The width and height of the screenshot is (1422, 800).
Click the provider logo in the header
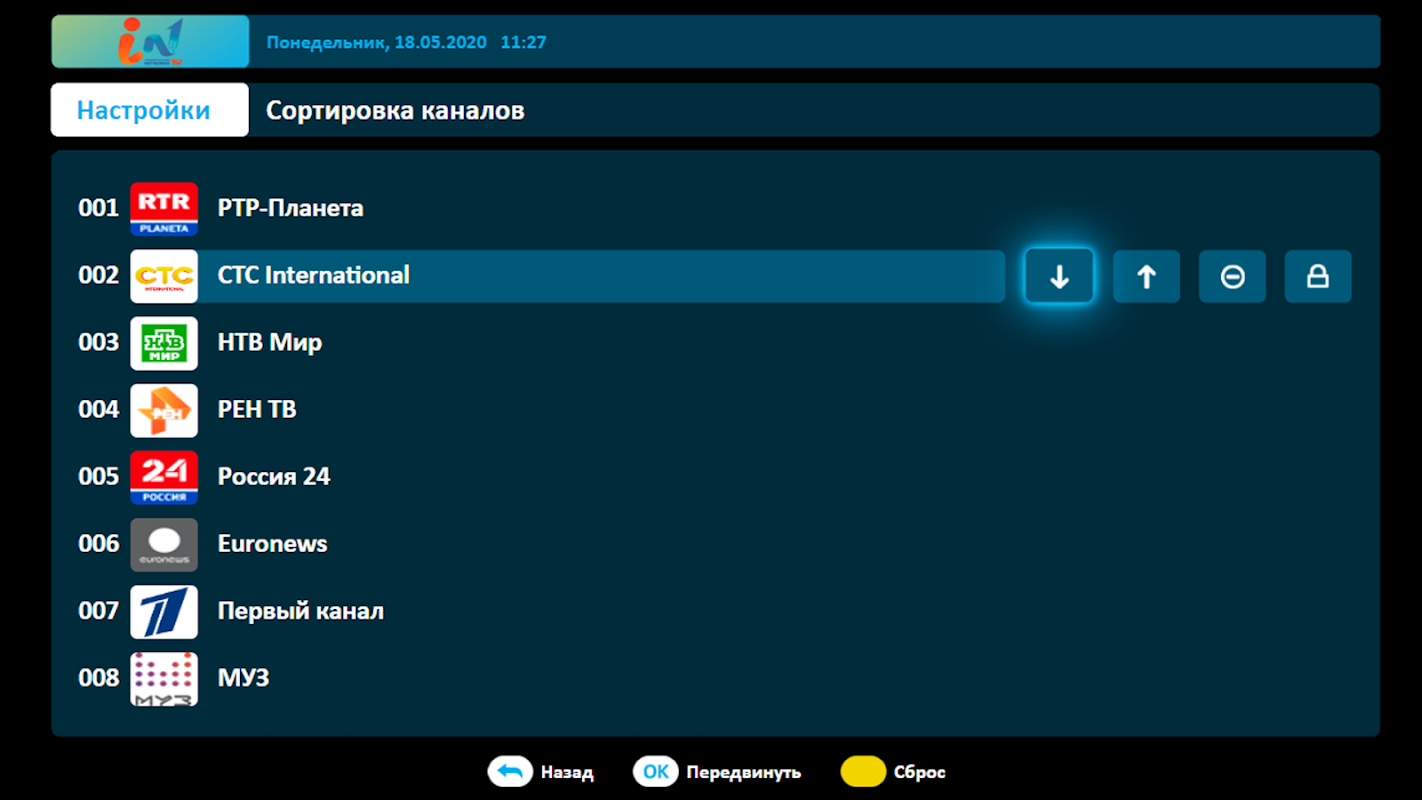(x=150, y=42)
